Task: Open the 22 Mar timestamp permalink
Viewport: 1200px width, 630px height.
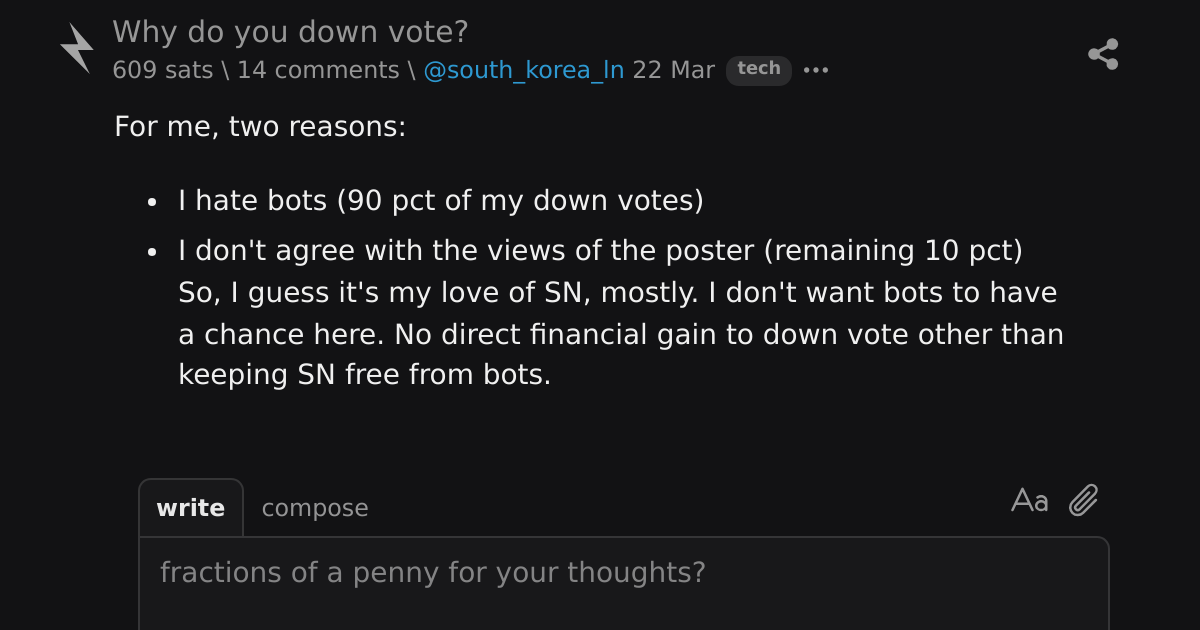Action: pyautogui.click(x=673, y=70)
